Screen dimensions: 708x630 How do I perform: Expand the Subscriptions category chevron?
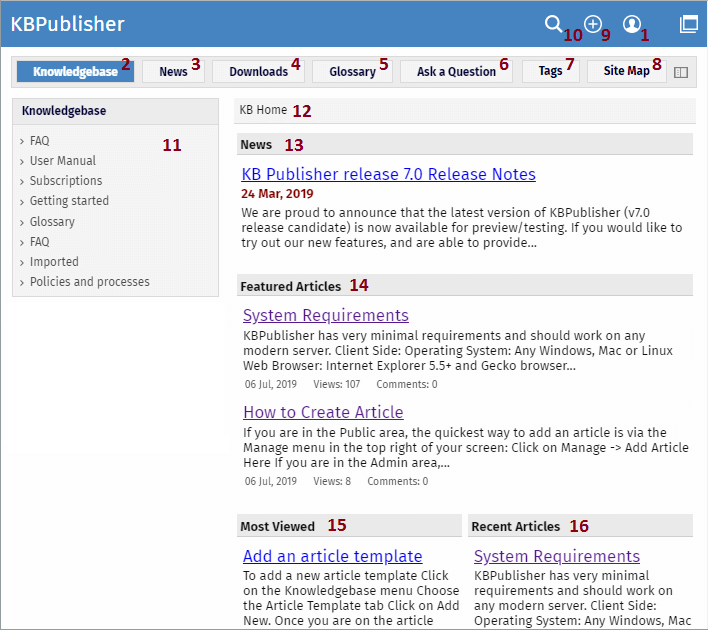click(22, 182)
